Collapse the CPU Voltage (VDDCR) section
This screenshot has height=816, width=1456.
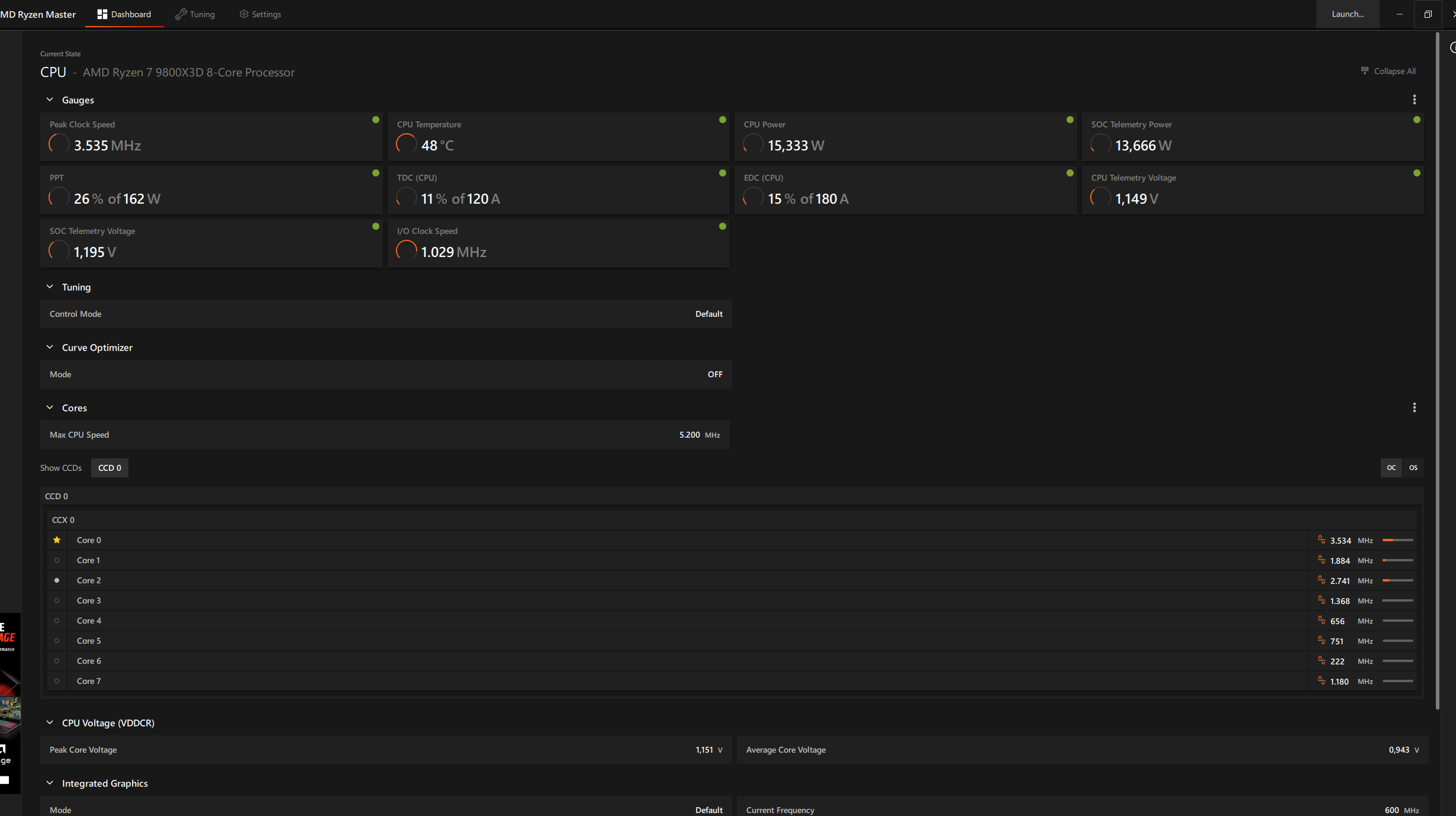pyautogui.click(x=50, y=723)
